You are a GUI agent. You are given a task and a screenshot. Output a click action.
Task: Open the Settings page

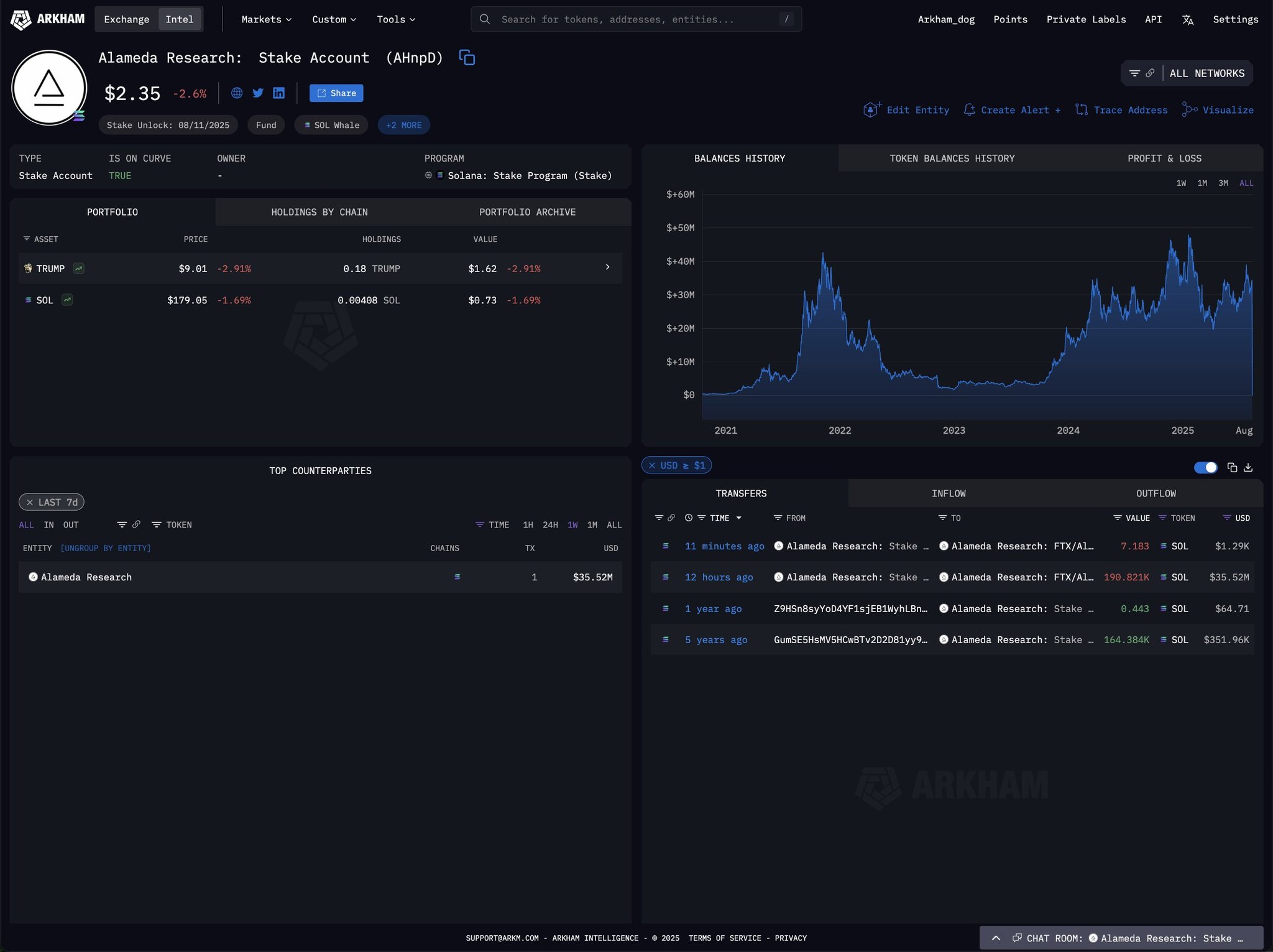(x=1235, y=19)
